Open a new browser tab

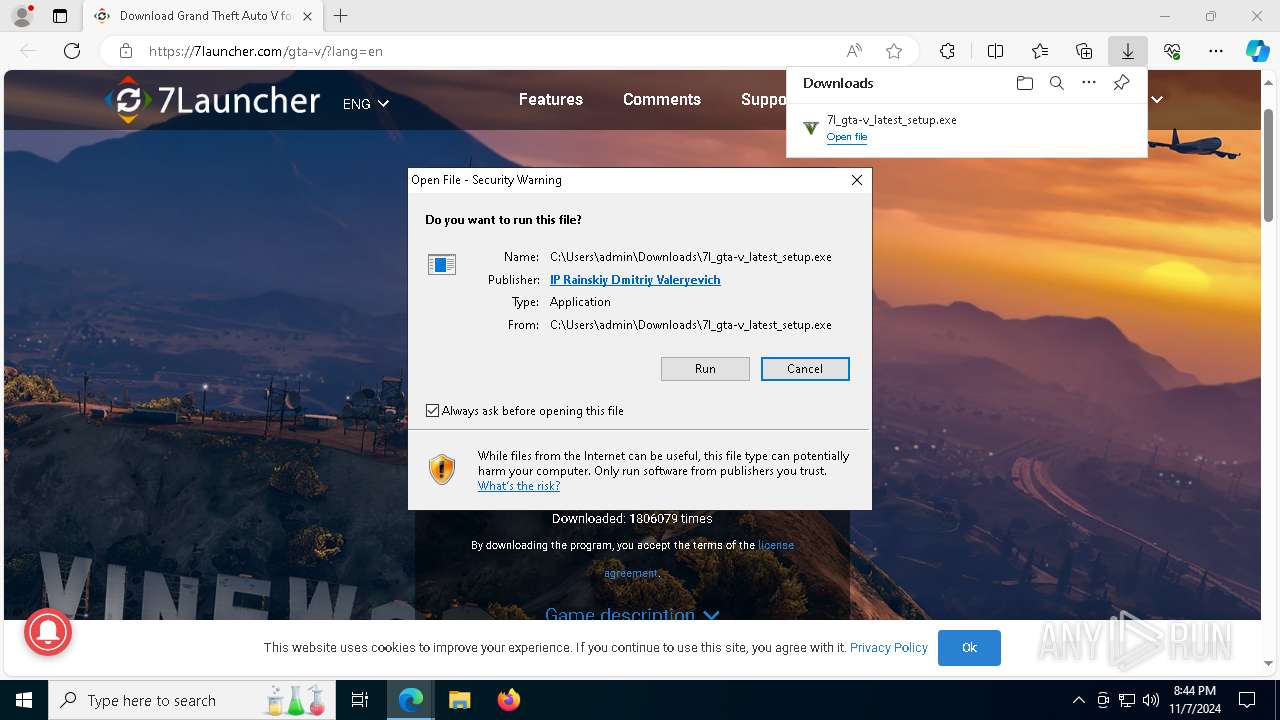click(x=341, y=16)
